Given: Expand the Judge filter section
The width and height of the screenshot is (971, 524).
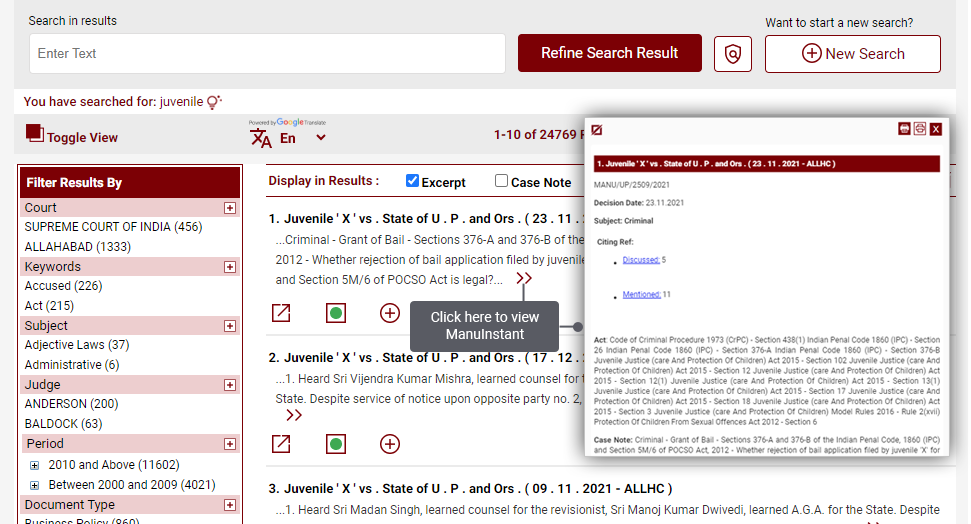Looking at the screenshot, I should tap(230, 385).
